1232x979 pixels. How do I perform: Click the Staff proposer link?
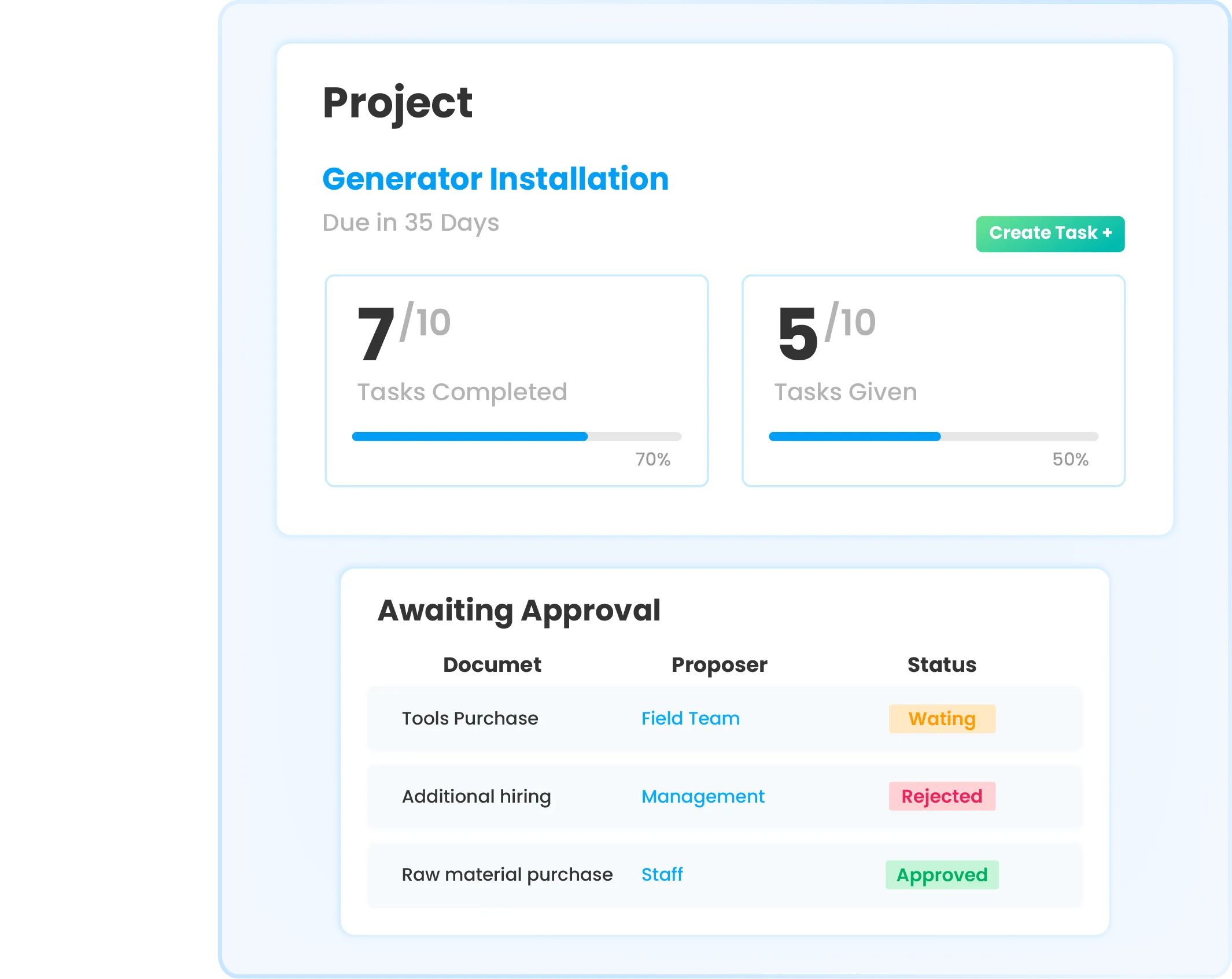tap(662, 874)
